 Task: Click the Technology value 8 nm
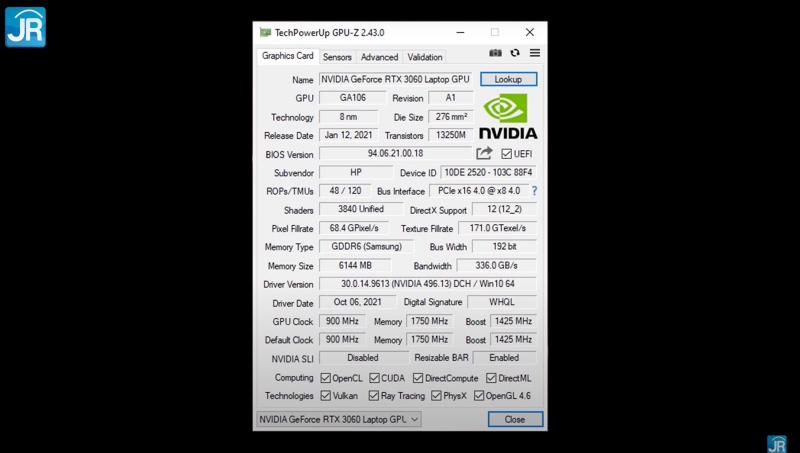(348, 117)
